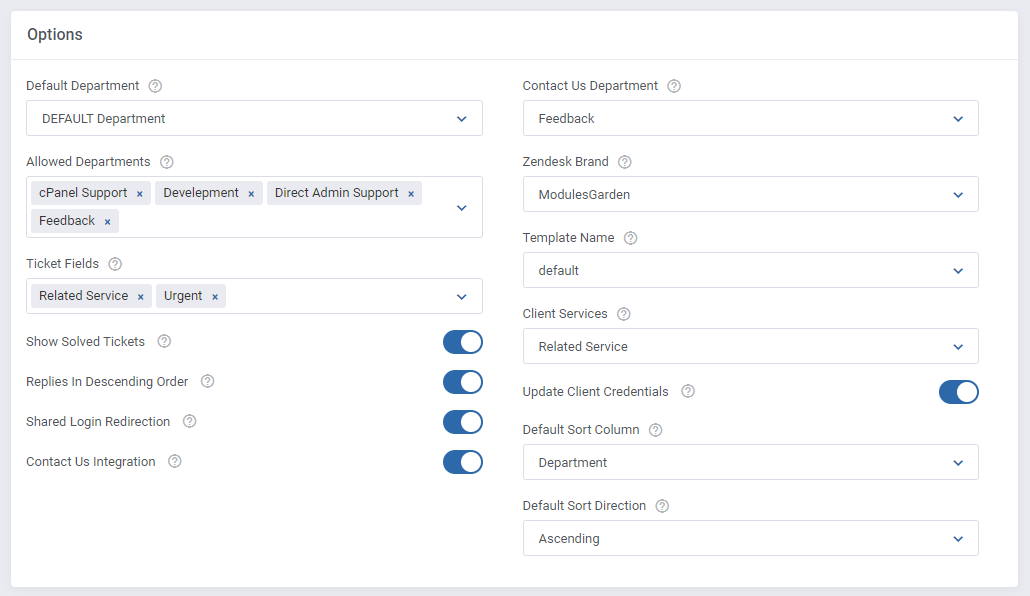Screen dimensions: 1030x596
Task: Open Default Department dropdown
Action: click(x=254, y=118)
